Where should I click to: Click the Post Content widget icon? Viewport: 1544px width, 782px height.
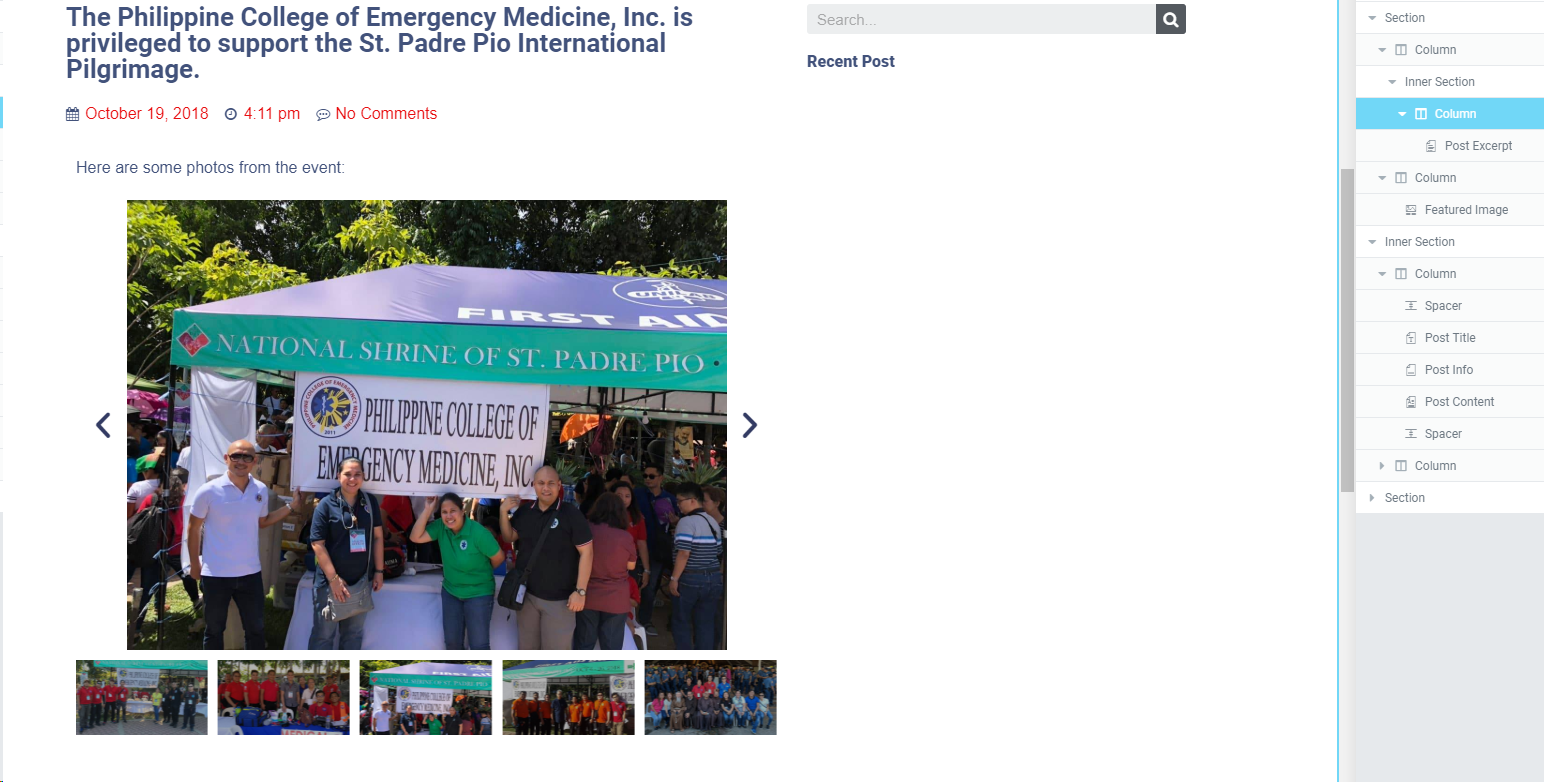[x=1411, y=402]
